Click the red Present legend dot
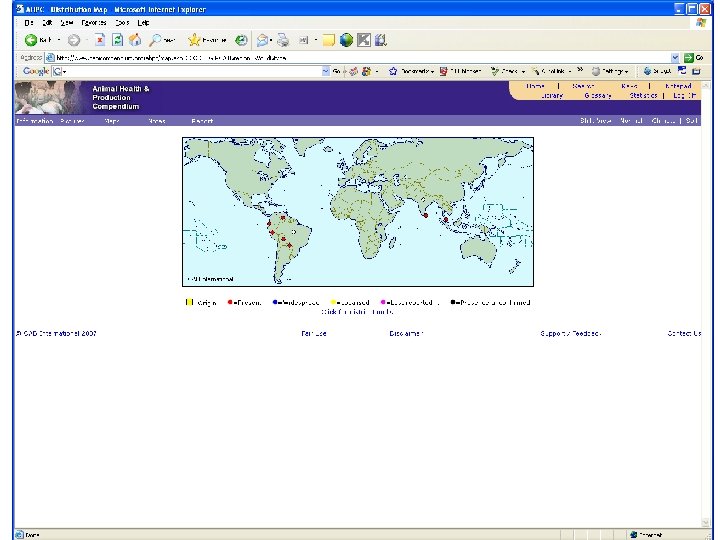Viewport: 720px width, 540px height. 230,302
